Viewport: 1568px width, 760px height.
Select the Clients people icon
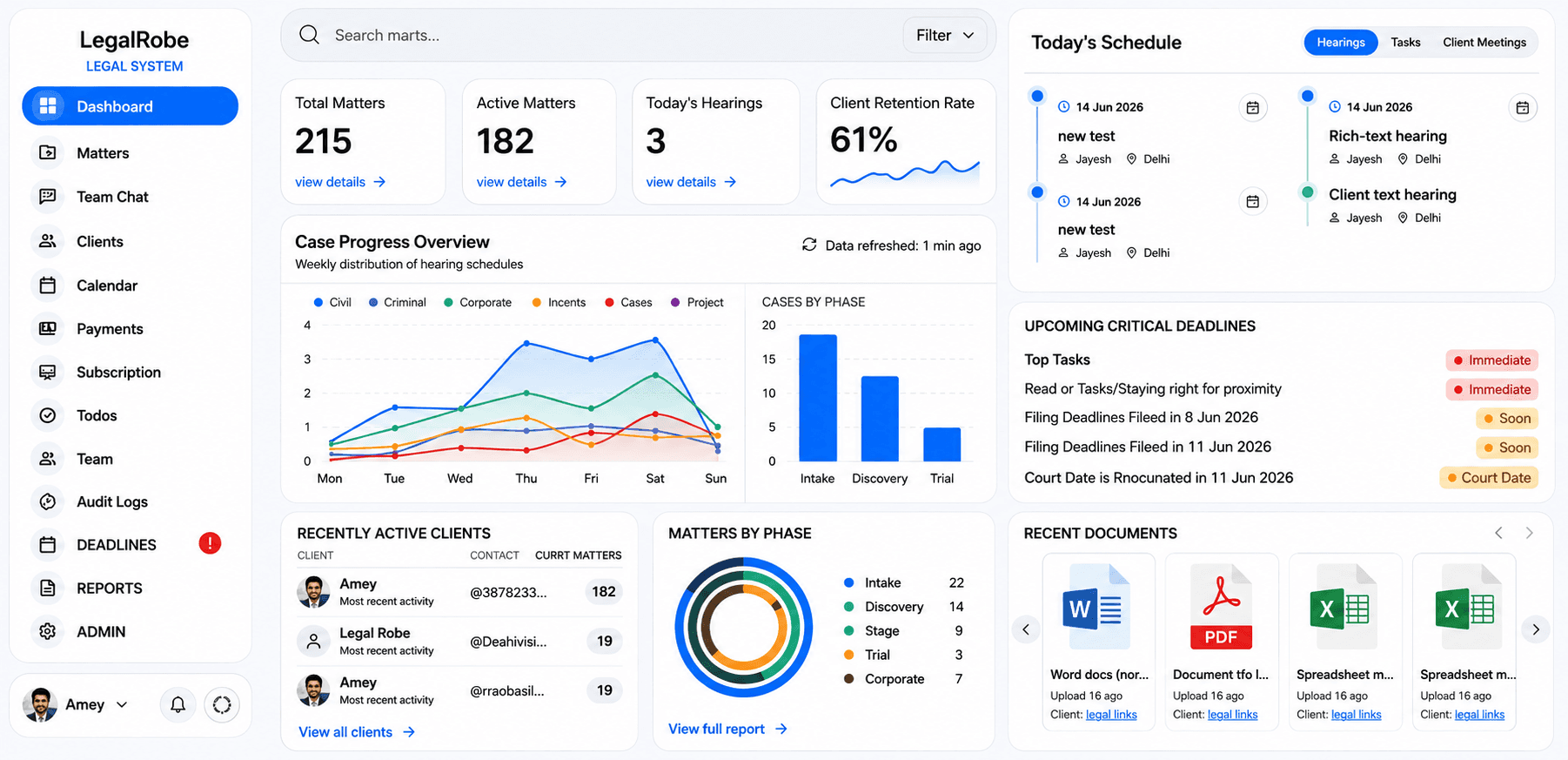(48, 241)
